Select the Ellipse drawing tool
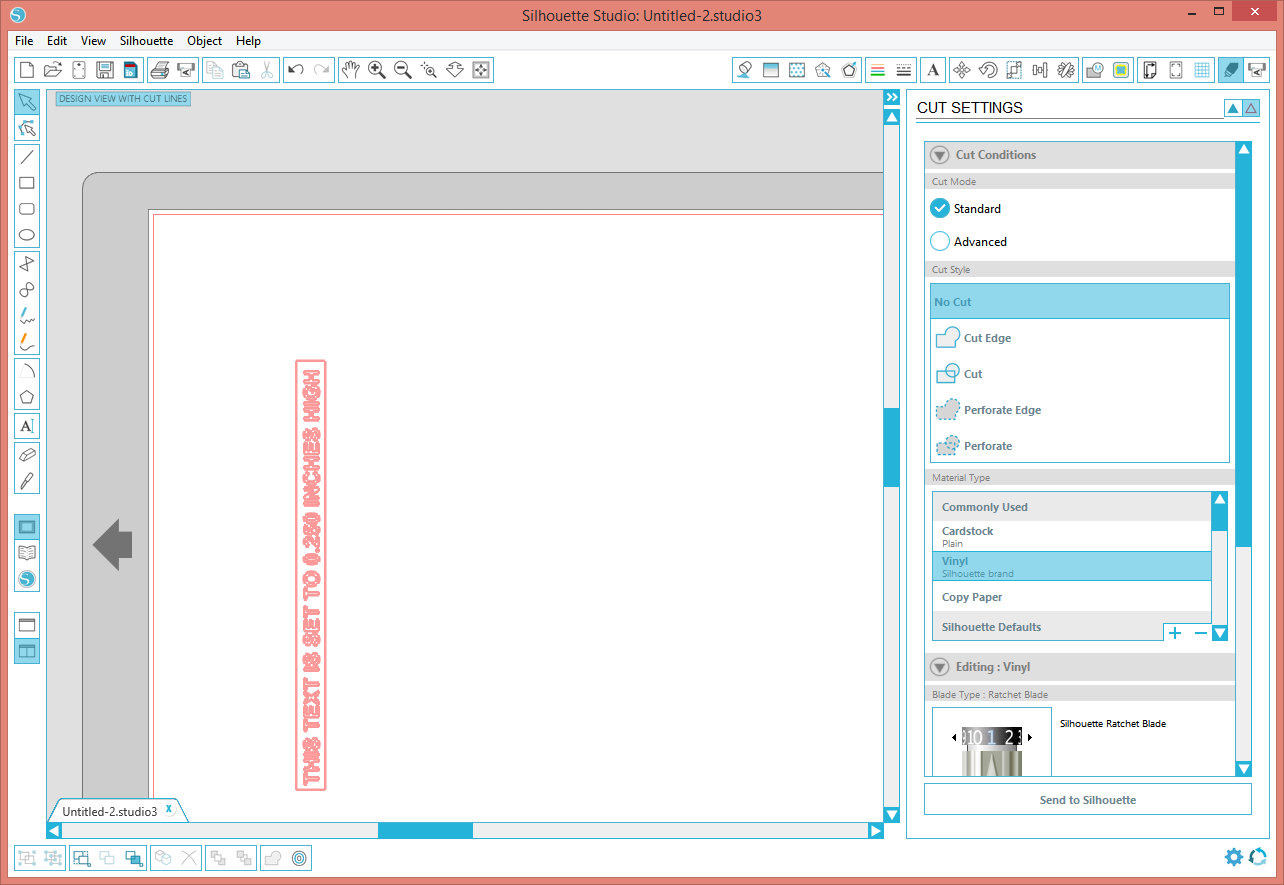This screenshot has height=885, width=1284. pos(27,234)
